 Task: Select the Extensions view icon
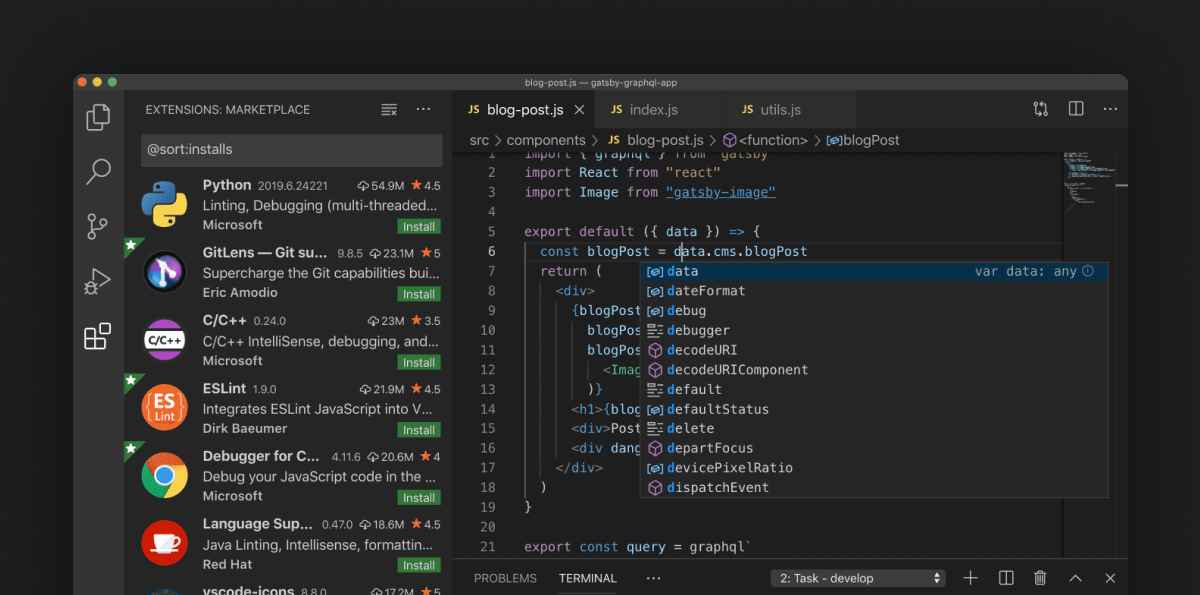tap(98, 337)
